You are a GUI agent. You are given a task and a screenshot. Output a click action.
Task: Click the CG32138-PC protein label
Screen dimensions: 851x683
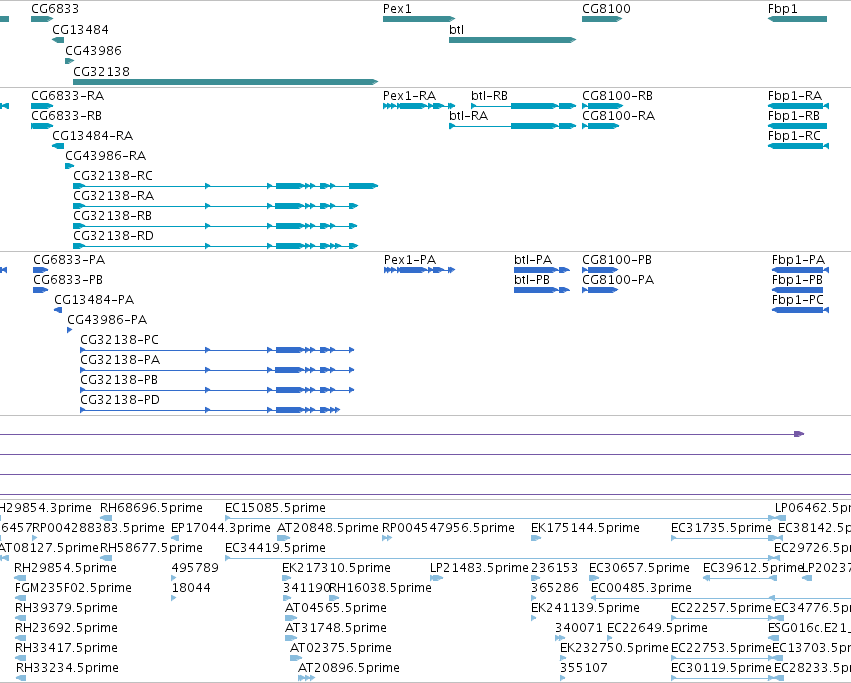[119, 340]
